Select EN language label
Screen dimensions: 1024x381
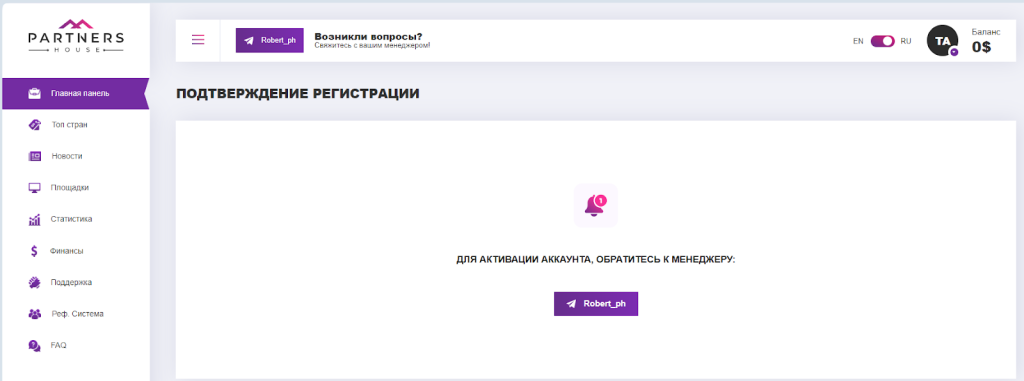(x=858, y=41)
